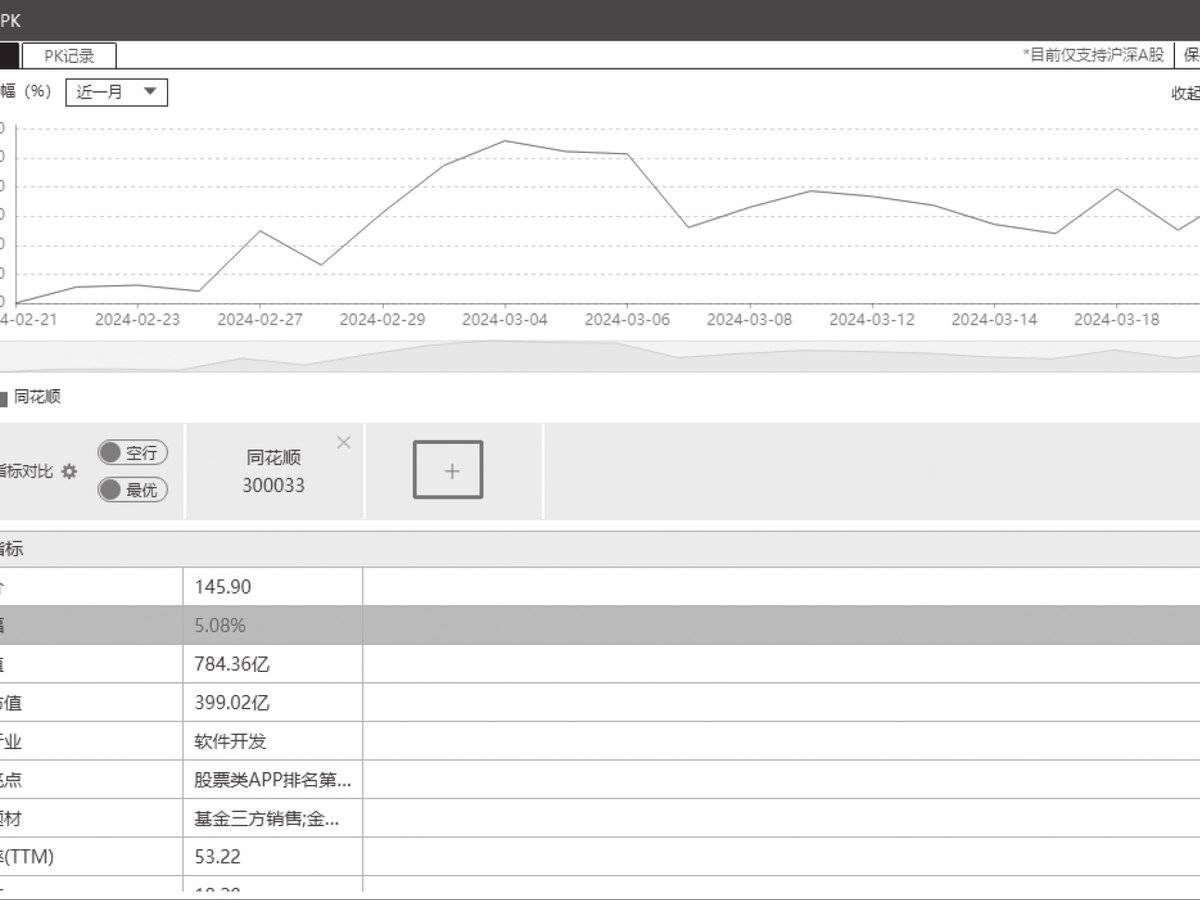1200x900 pixels.
Task: Click the 2024-02-27 date axis label
Action: (x=260, y=319)
